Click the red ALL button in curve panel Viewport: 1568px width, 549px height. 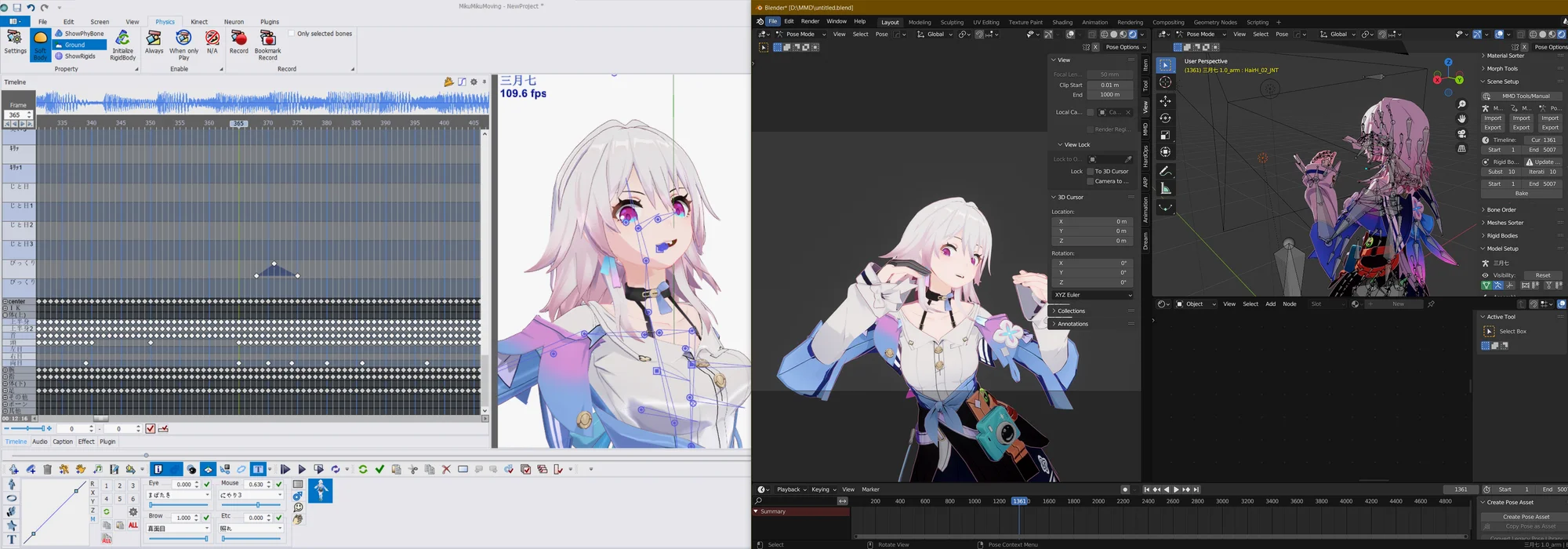[x=133, y=525]
